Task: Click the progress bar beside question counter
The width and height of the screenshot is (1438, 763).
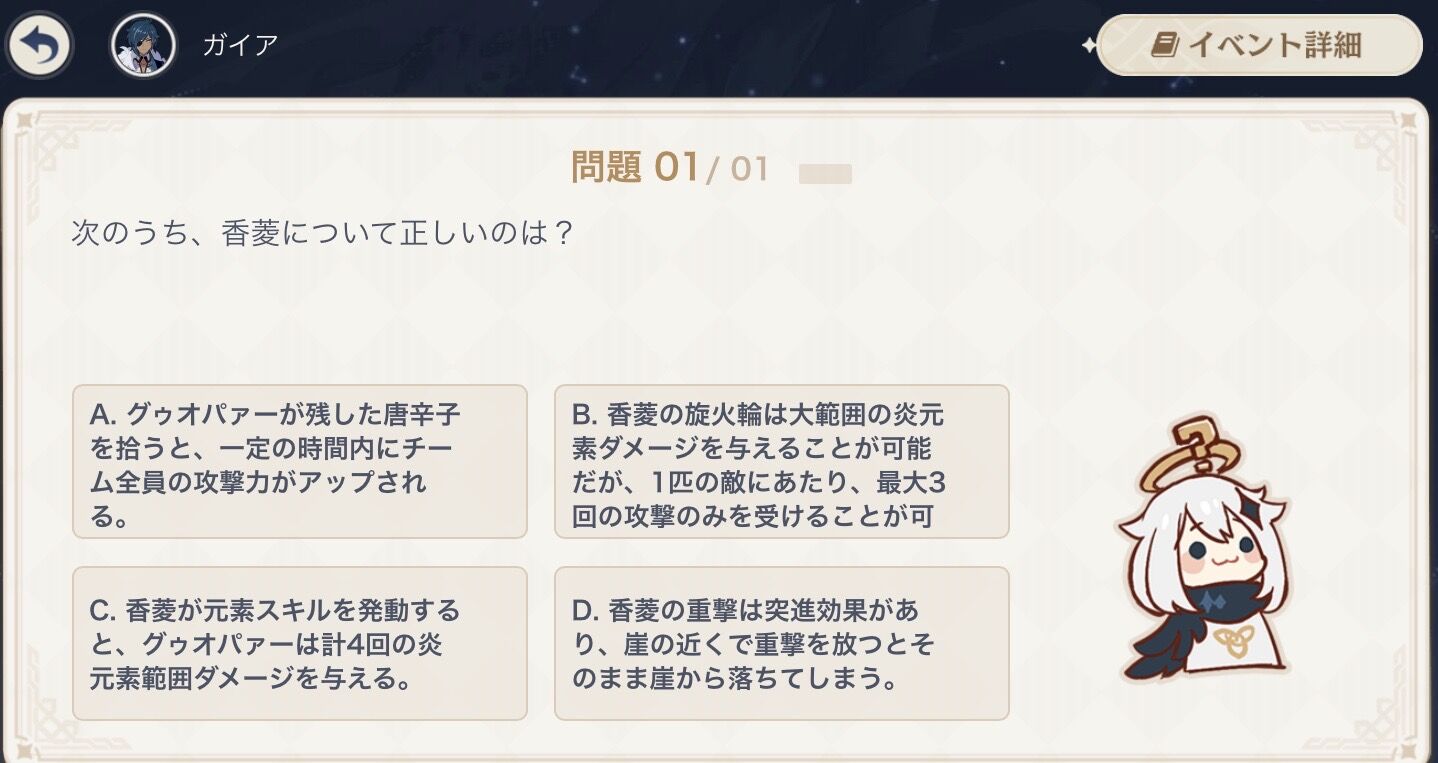Action: coord(825,174)
